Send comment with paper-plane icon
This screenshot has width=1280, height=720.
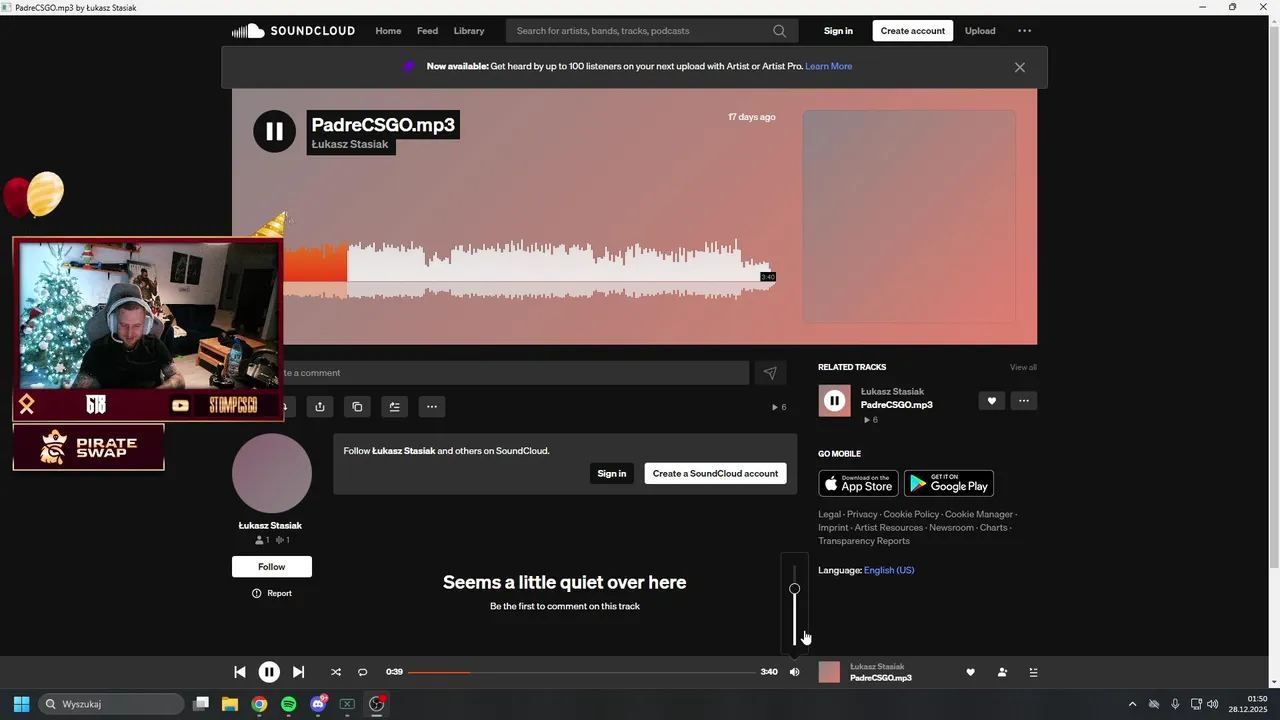[x=770, y=373]
